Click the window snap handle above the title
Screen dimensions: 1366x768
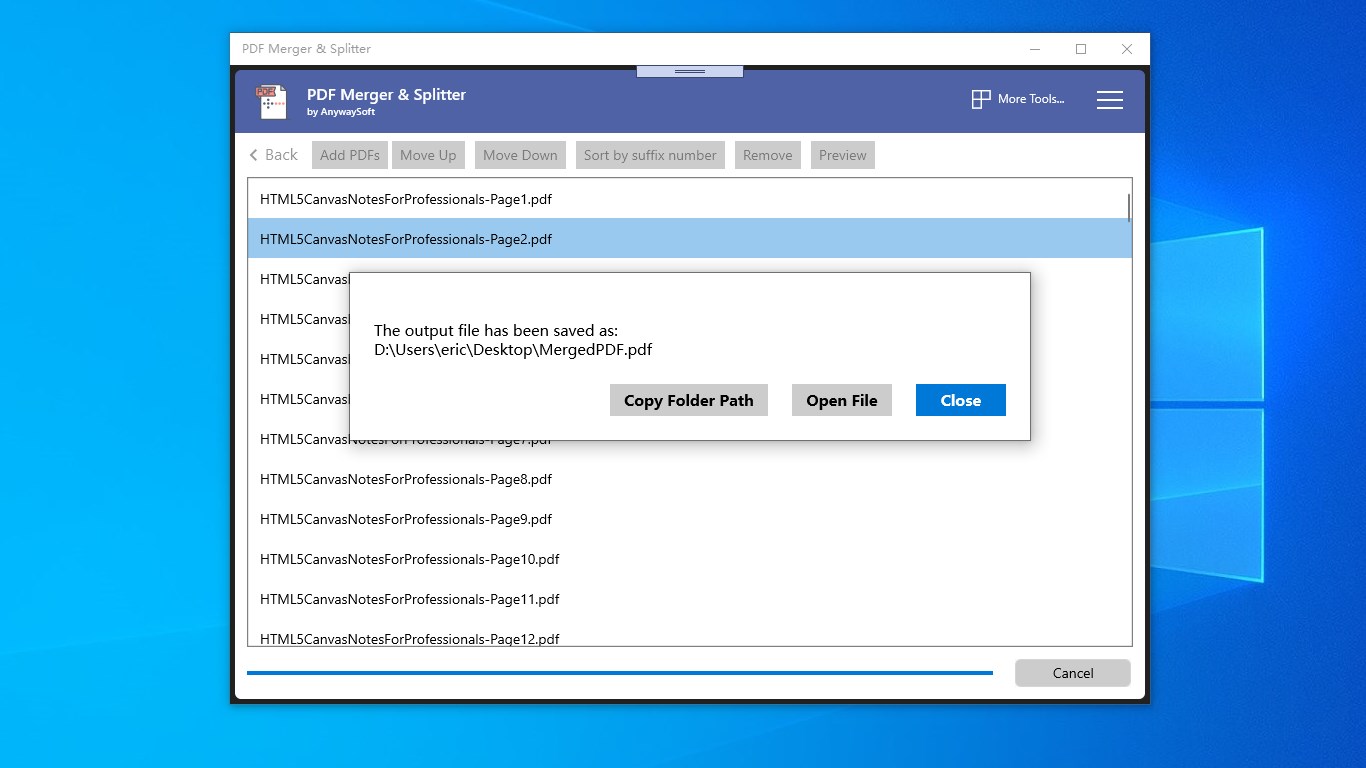[688, 70]
